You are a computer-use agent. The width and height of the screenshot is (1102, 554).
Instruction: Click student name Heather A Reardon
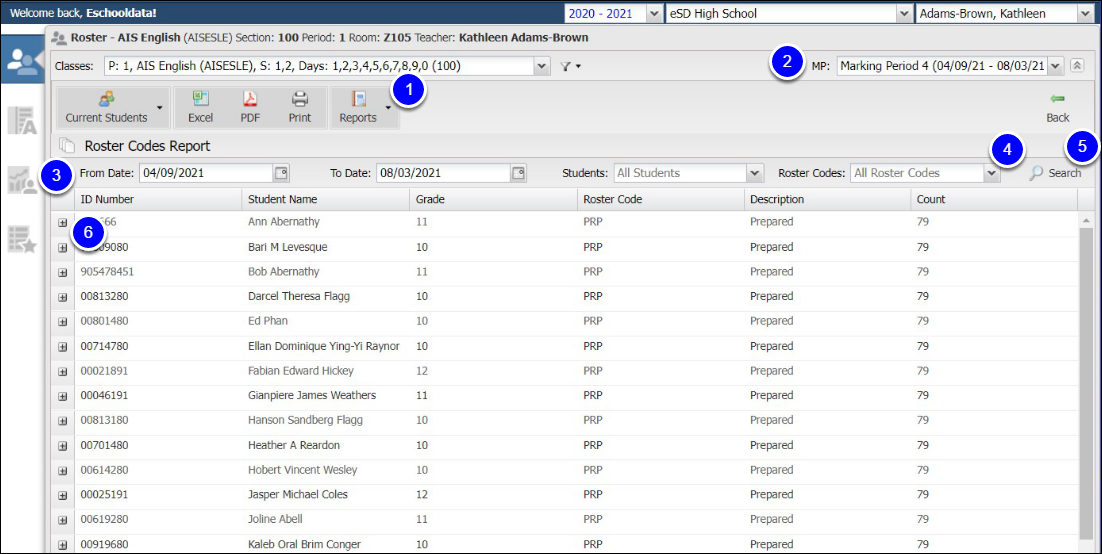(294, 445)
